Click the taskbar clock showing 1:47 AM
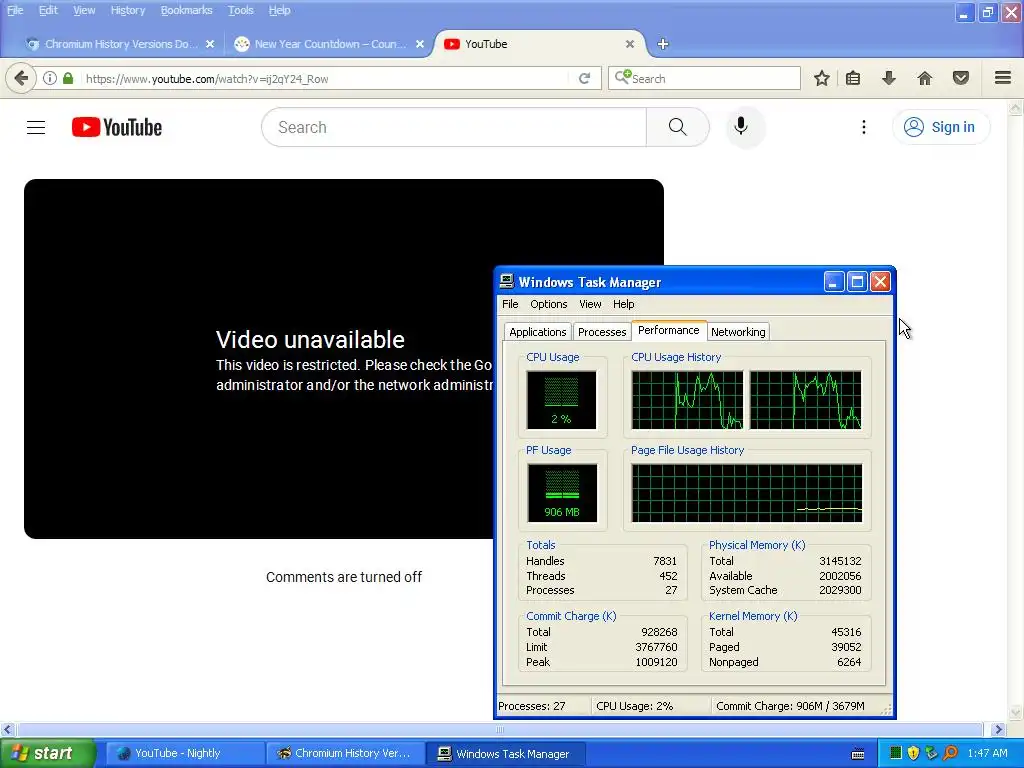Screen dimensions: 1024x768 point(987,753)
